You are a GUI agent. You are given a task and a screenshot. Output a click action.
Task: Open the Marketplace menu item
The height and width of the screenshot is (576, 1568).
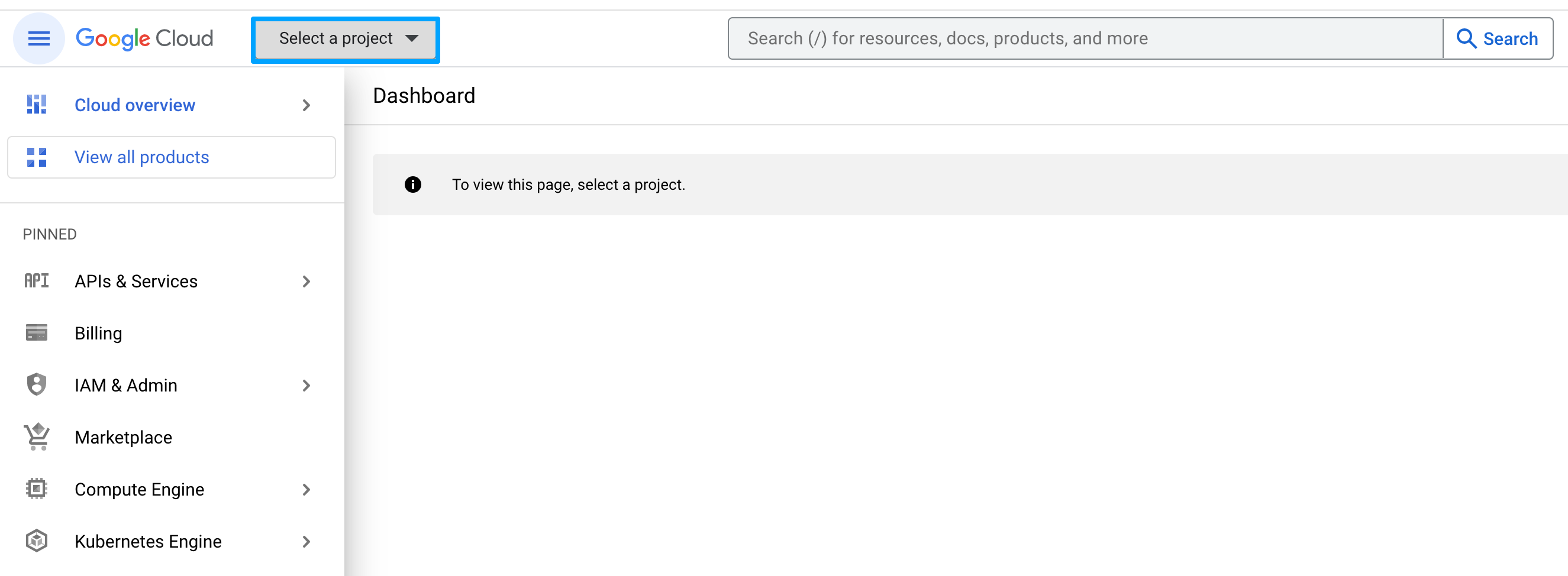click(124, 437)
